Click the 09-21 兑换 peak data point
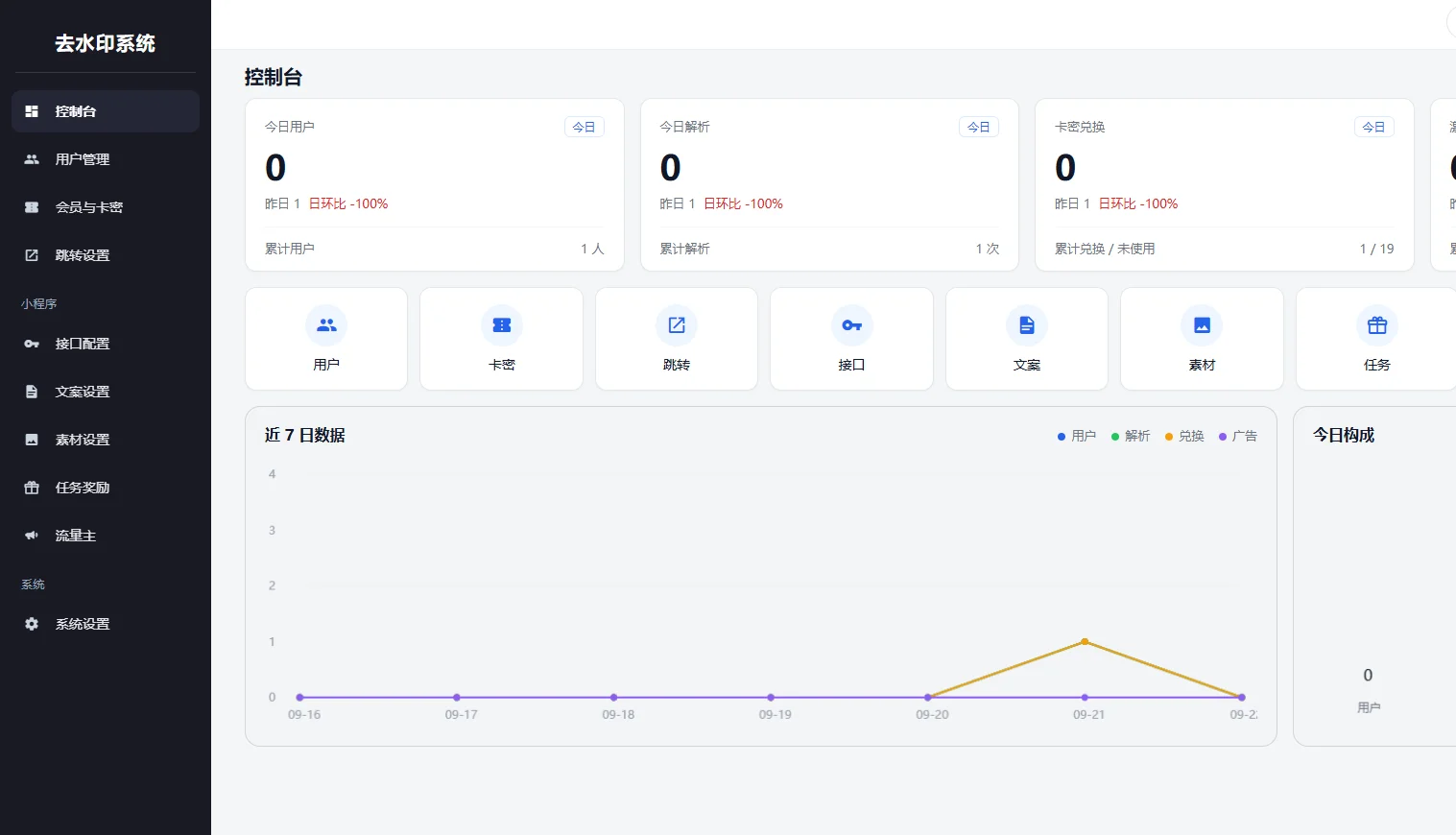The height and width of the screenshot is (835, 1456). point(1085,641)
